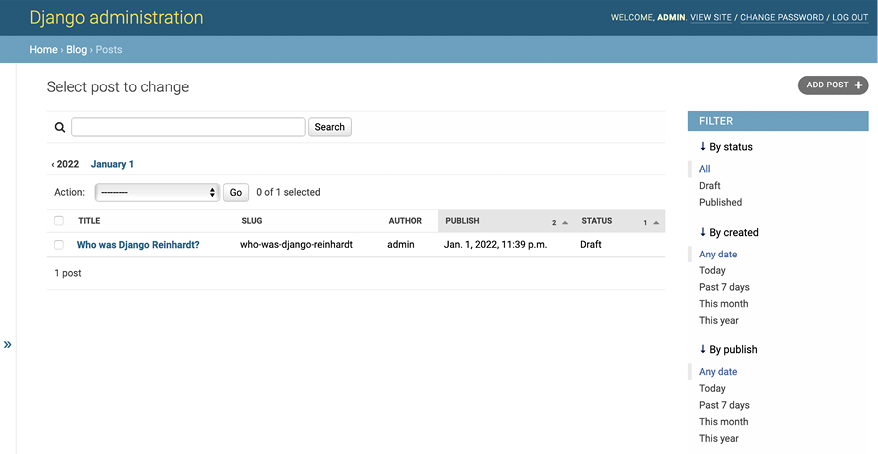Expand the sidebar with the double-chevron icon
The width and height of the screenshot is (878, 454).
[x=7, y=344]
